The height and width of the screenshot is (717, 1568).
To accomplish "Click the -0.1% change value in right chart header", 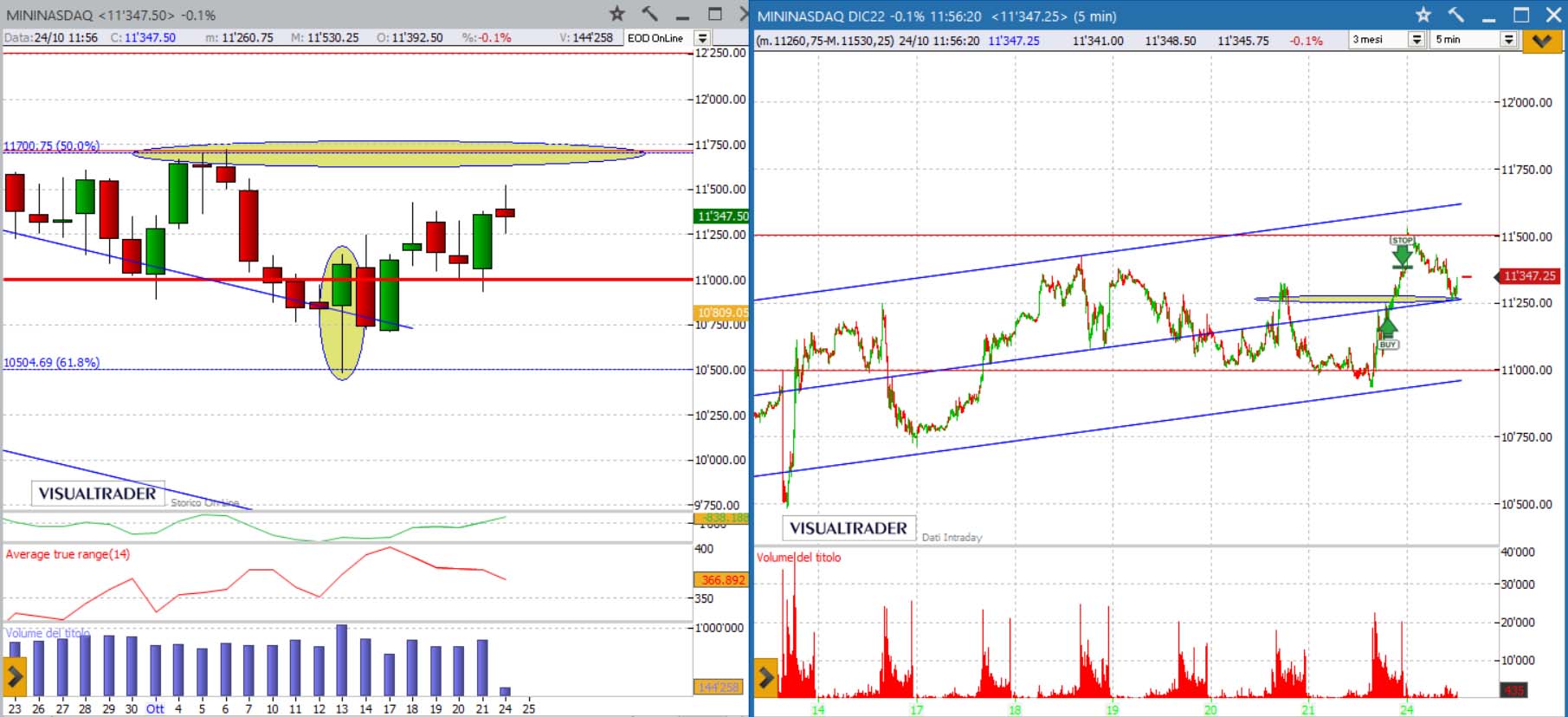I will (x=1307, y=41).
